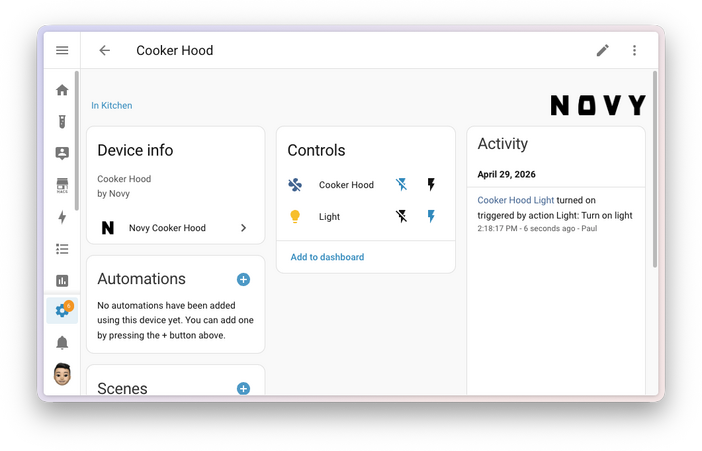Open the test tube sidebar icon
This screenshot has width=702, height=451.
coord(62,121)
